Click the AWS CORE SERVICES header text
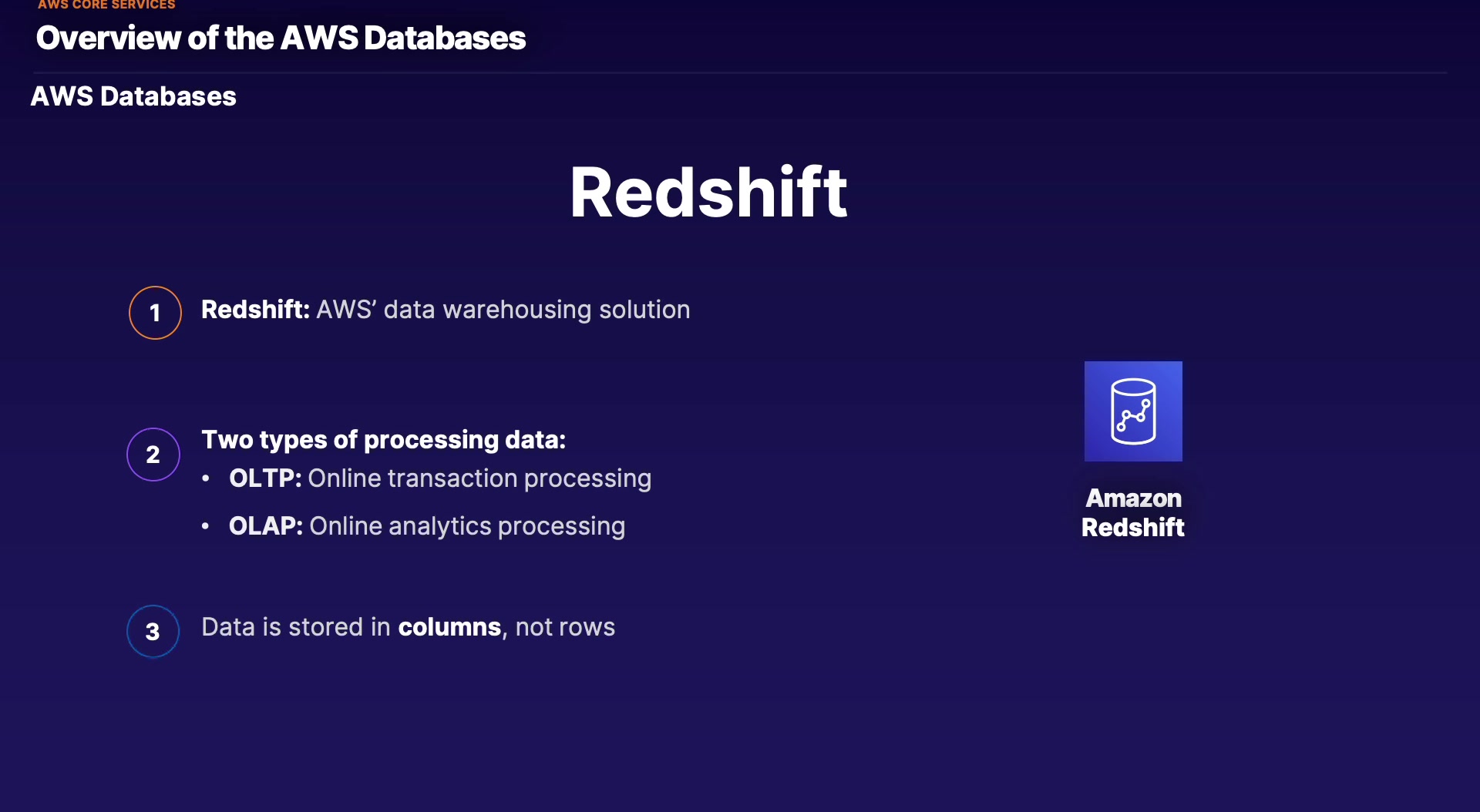 pyautogui.click(x=106, y=5)
